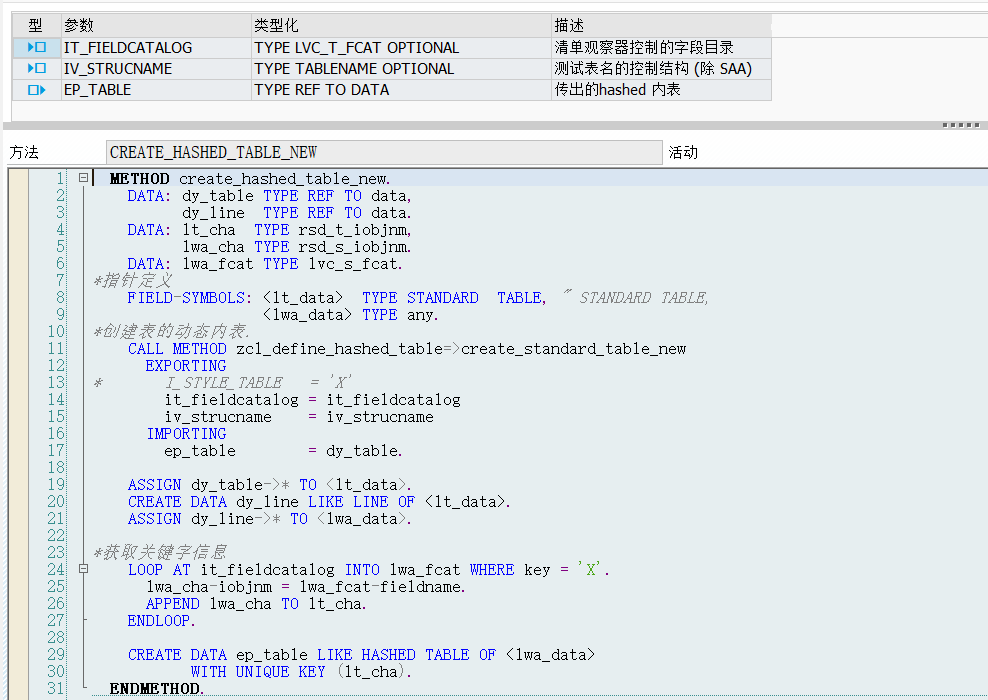Focus the method name field CREATE_HASHED_TABLE_NEW
Image resolution: width=988 pixels, height=700 pixels.
point(384,152)
